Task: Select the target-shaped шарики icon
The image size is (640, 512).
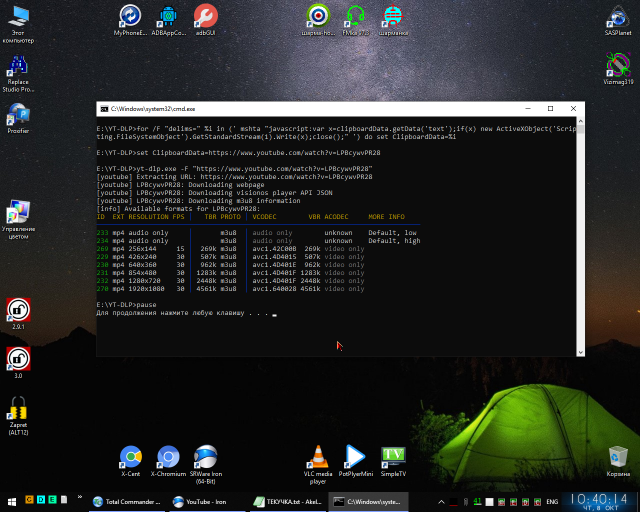Action: (x=318, y=20)
